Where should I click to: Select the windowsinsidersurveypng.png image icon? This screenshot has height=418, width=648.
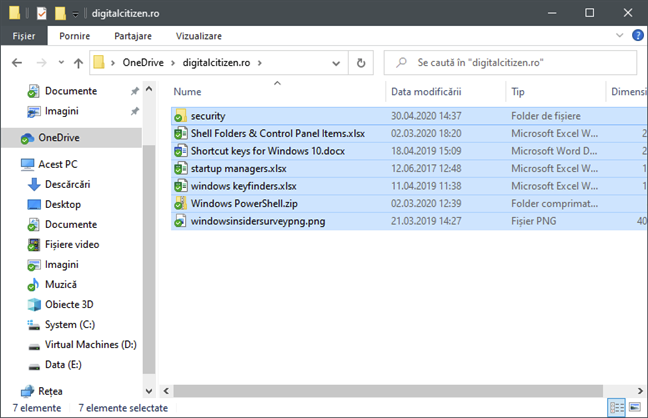pyautogui.click(x=180, y=221)
